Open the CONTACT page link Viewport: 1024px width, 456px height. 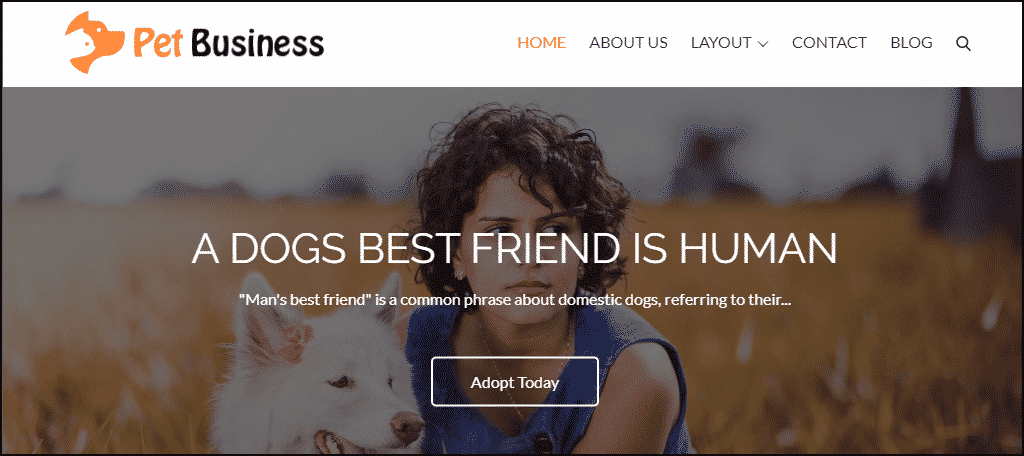coord(829,43)
